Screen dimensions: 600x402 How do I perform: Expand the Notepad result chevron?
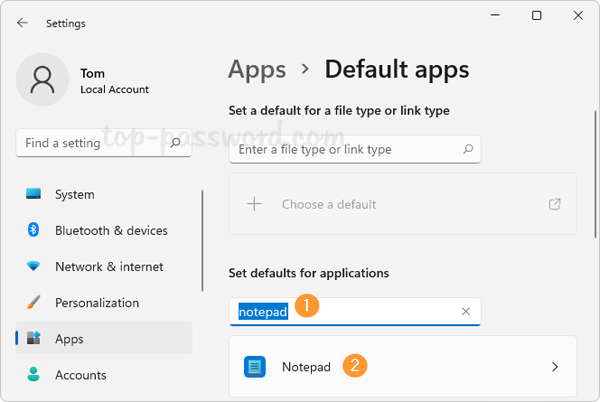(x=555, y=367)
